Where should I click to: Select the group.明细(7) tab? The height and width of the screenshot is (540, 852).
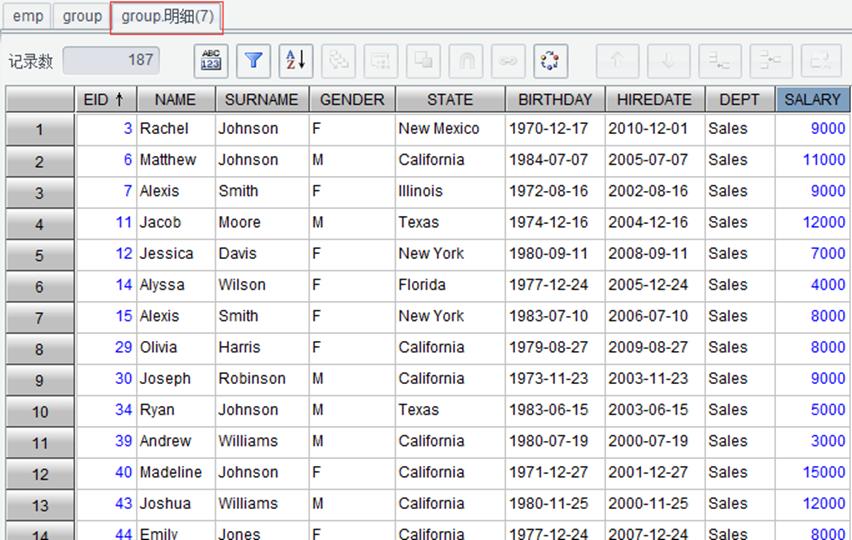(167, 17)
